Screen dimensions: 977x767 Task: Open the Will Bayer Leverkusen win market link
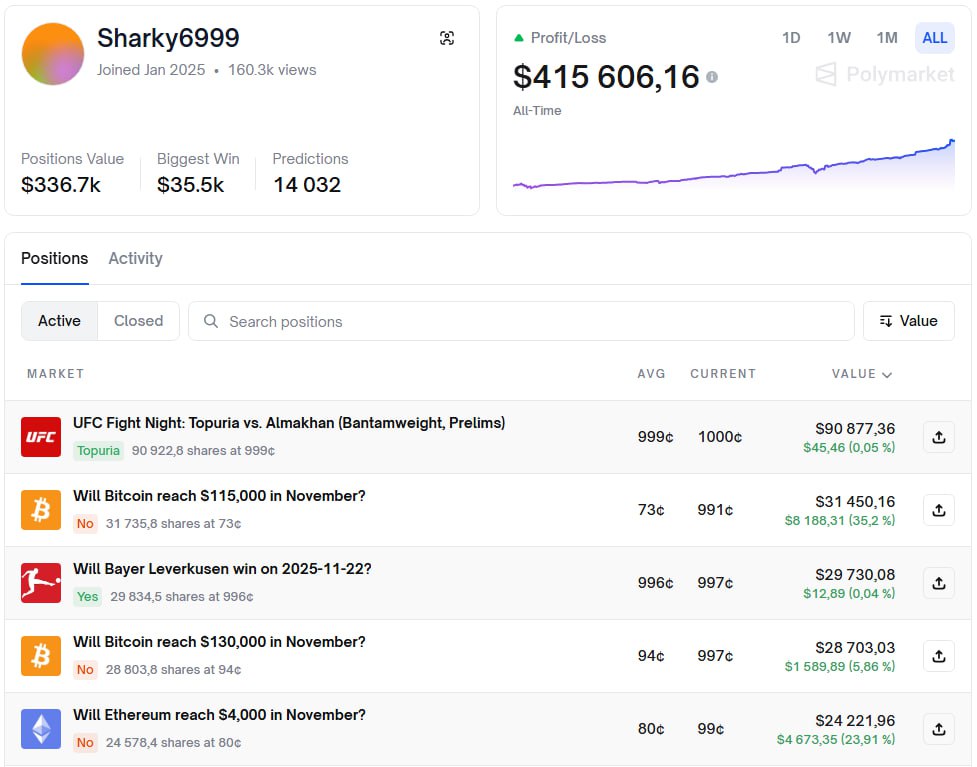tap(222, 569)
